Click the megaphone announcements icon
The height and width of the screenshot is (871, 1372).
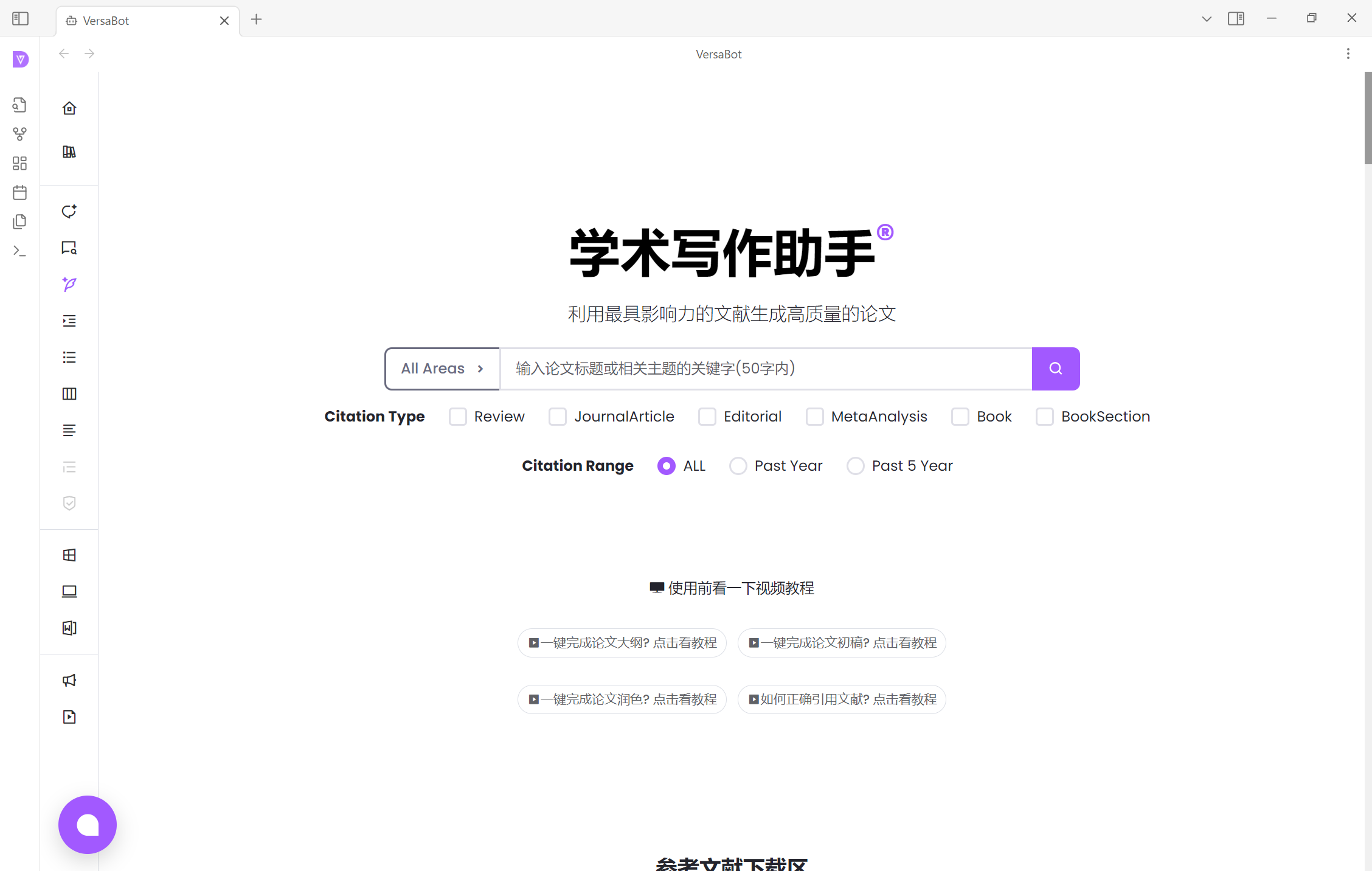click(x=69, y=680)
